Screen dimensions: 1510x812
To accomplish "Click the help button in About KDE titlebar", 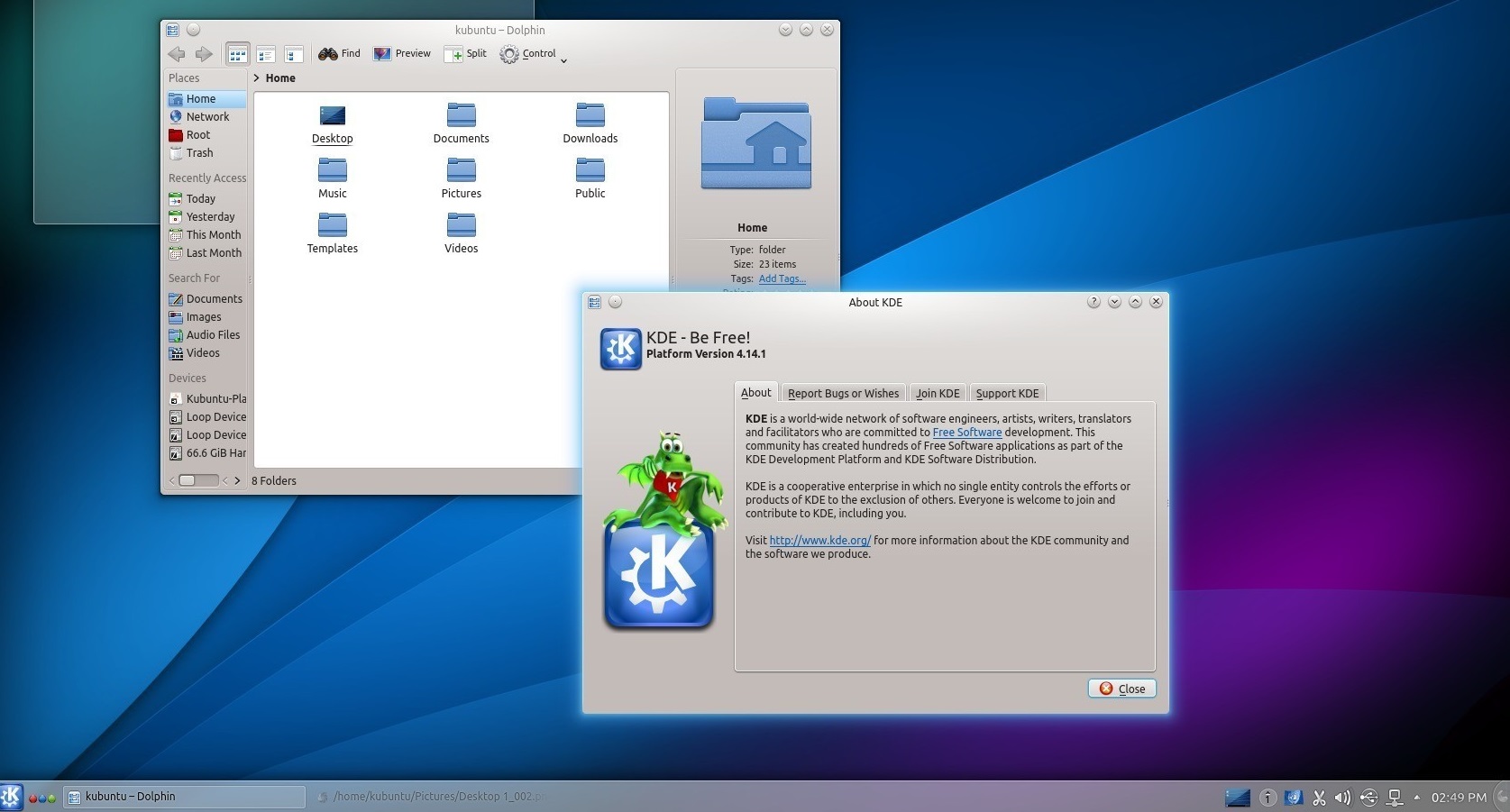I will tap(1094, 302).
